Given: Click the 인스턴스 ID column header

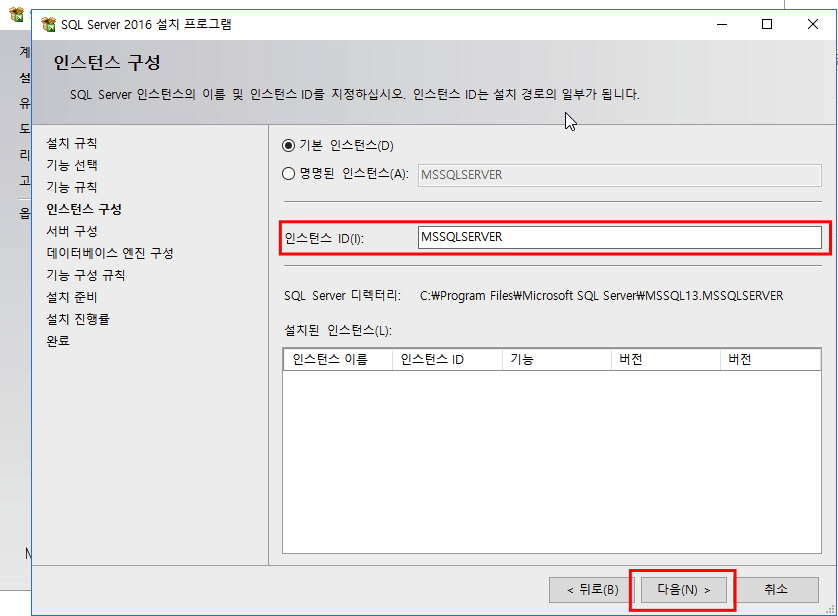Looking at the screenshot, I should point(447,360).
